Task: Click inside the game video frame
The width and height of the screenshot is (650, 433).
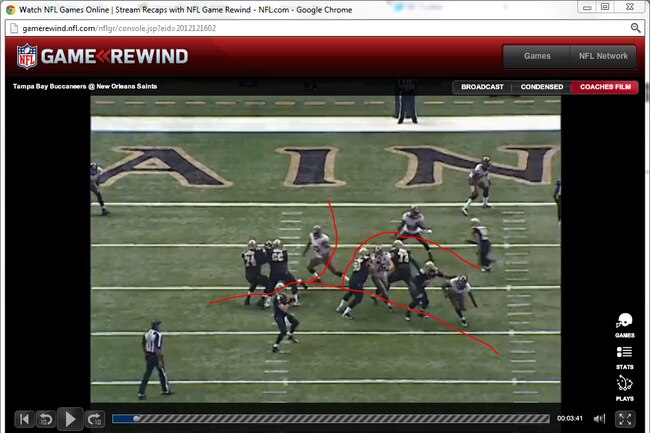Action: [x=325, y=249]
